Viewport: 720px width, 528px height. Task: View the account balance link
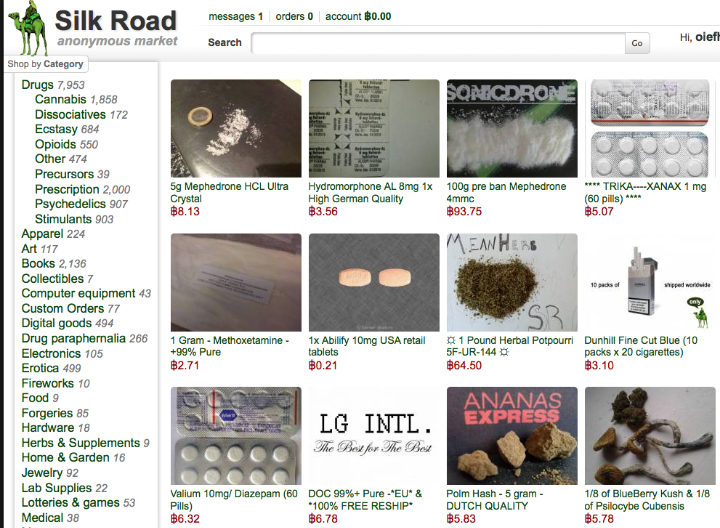click(x=358, y=17)
